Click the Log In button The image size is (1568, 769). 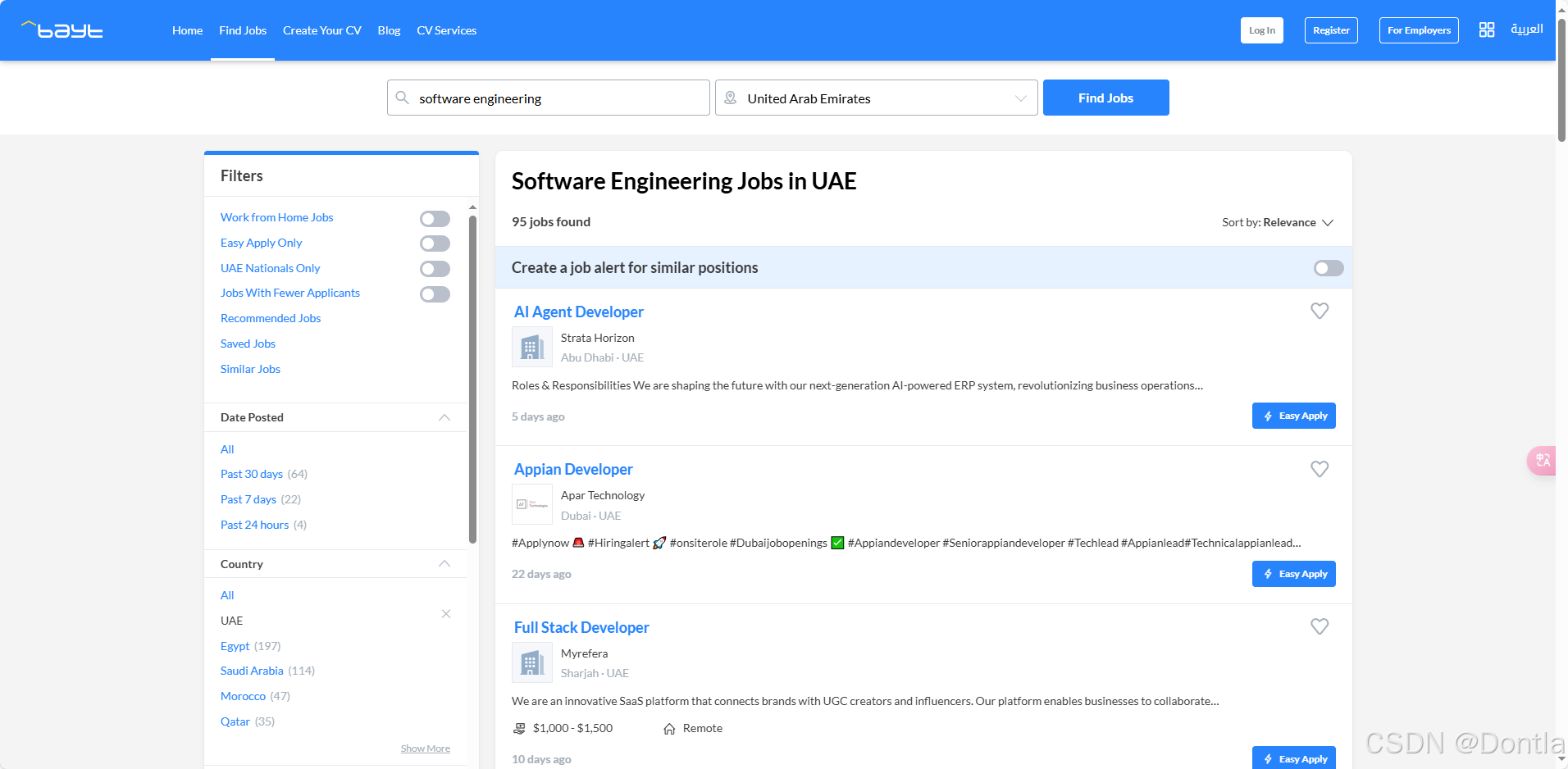[x=1262, y=30]
